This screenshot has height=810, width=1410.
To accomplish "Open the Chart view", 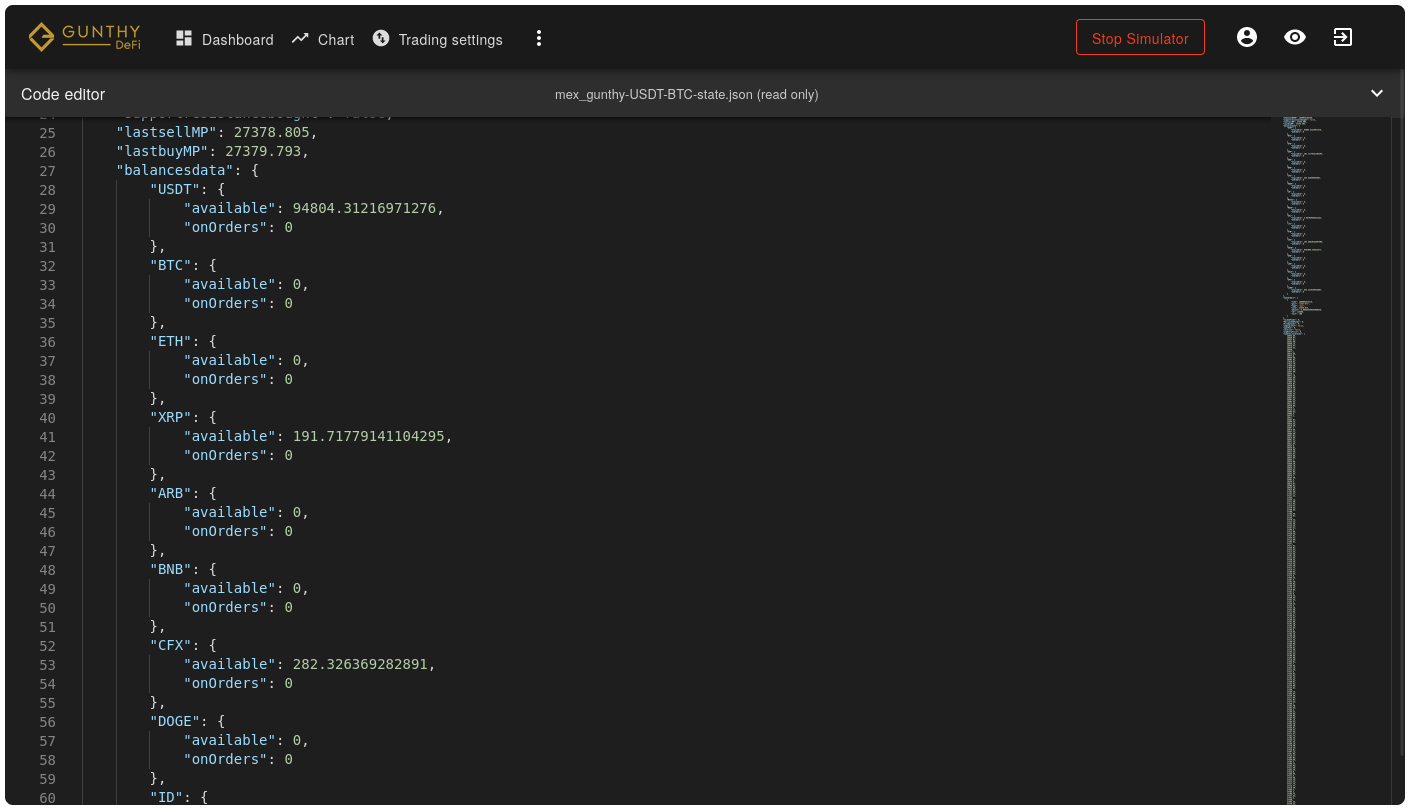I will (323, 39).
